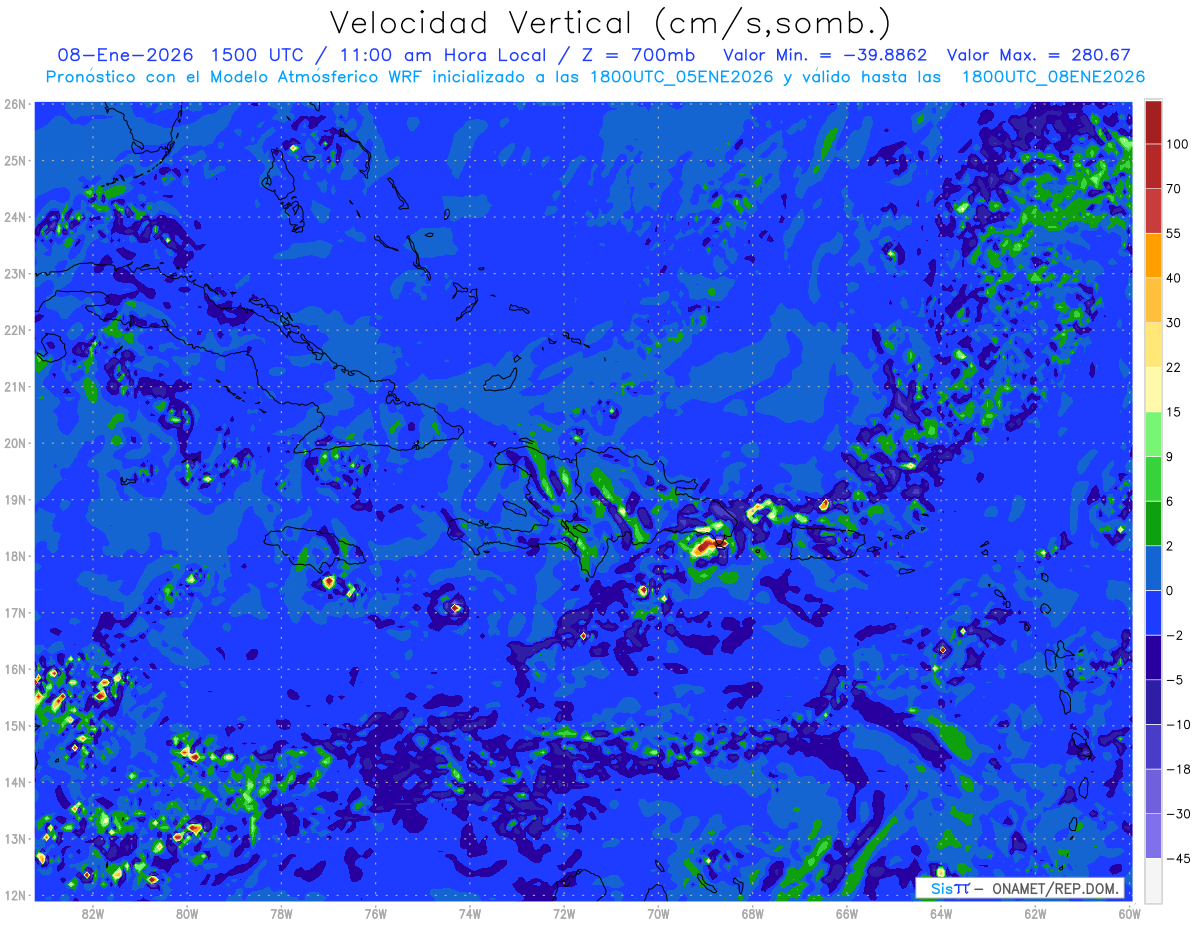Click the '16N' latitude label
This screenshot has height=927, width=1200.
[15, 669]
